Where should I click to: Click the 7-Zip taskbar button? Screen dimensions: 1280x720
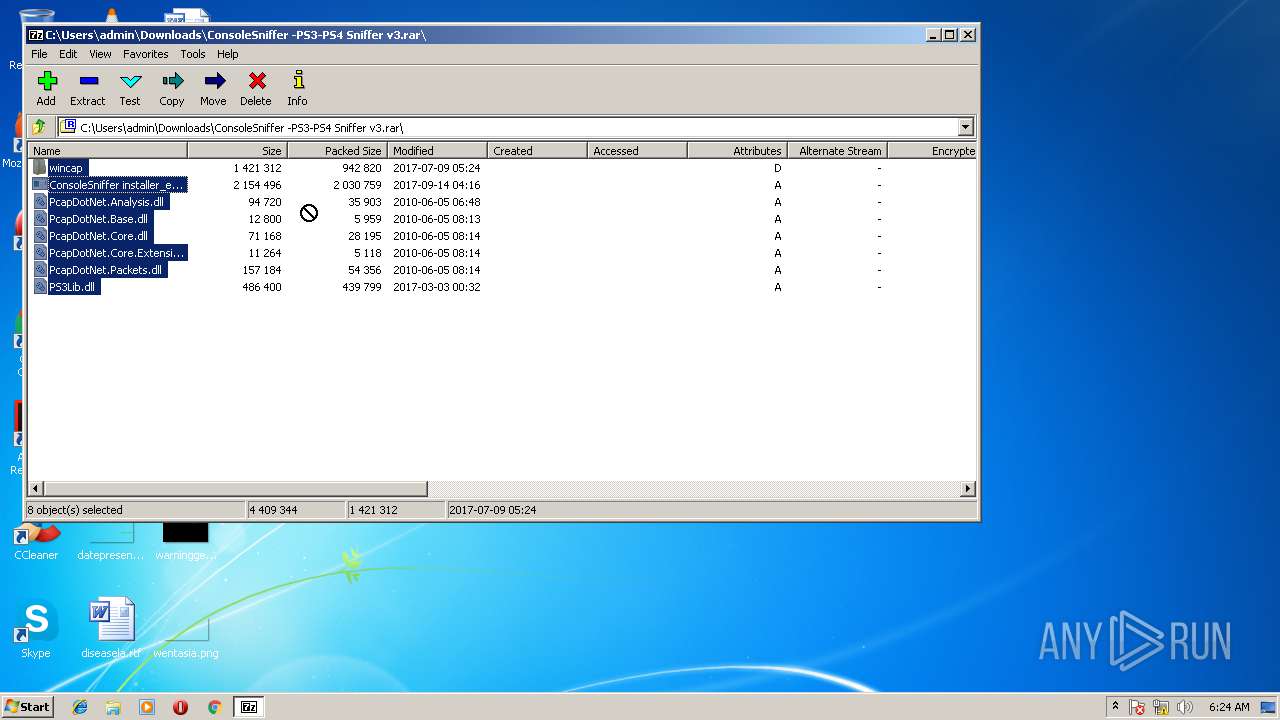pyautogui.click(x=248, y=707)
